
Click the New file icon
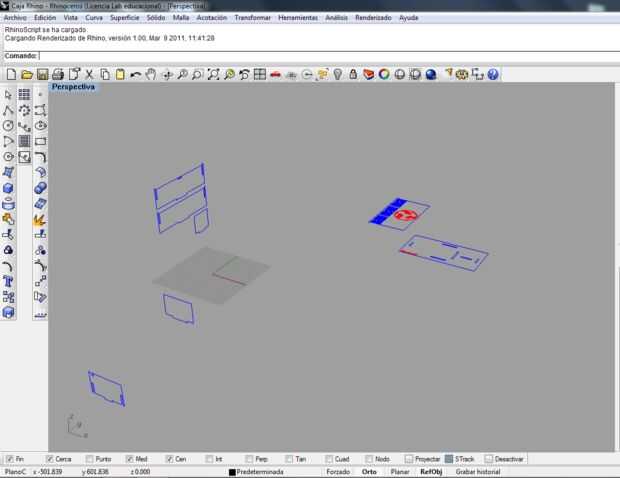(11, 74)
